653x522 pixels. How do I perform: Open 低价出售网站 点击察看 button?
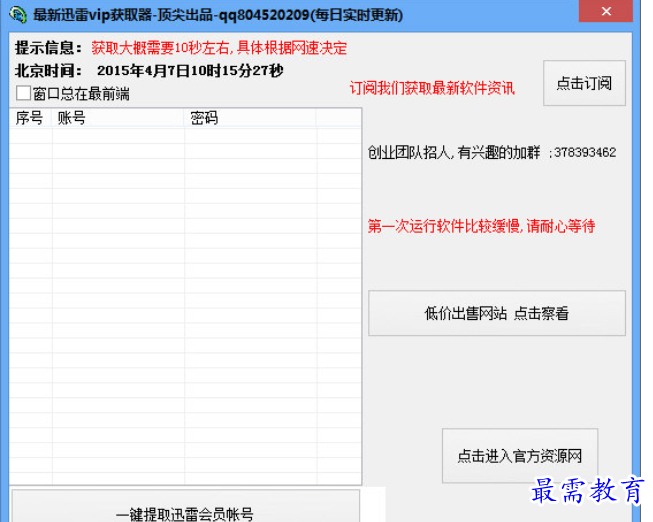tap(497, 313)
